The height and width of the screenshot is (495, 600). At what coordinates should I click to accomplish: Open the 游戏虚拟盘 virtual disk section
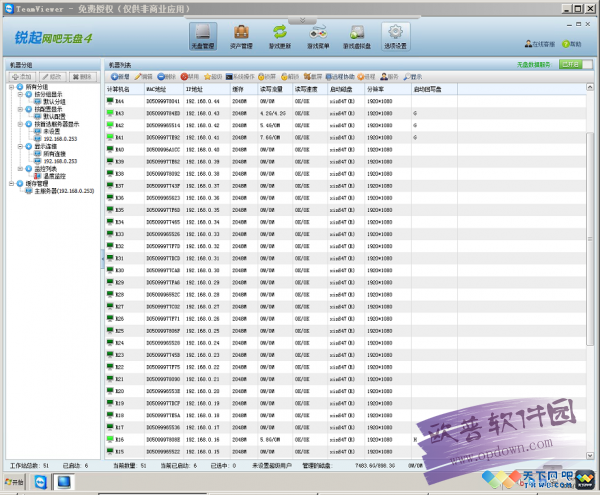click(357, 36)
